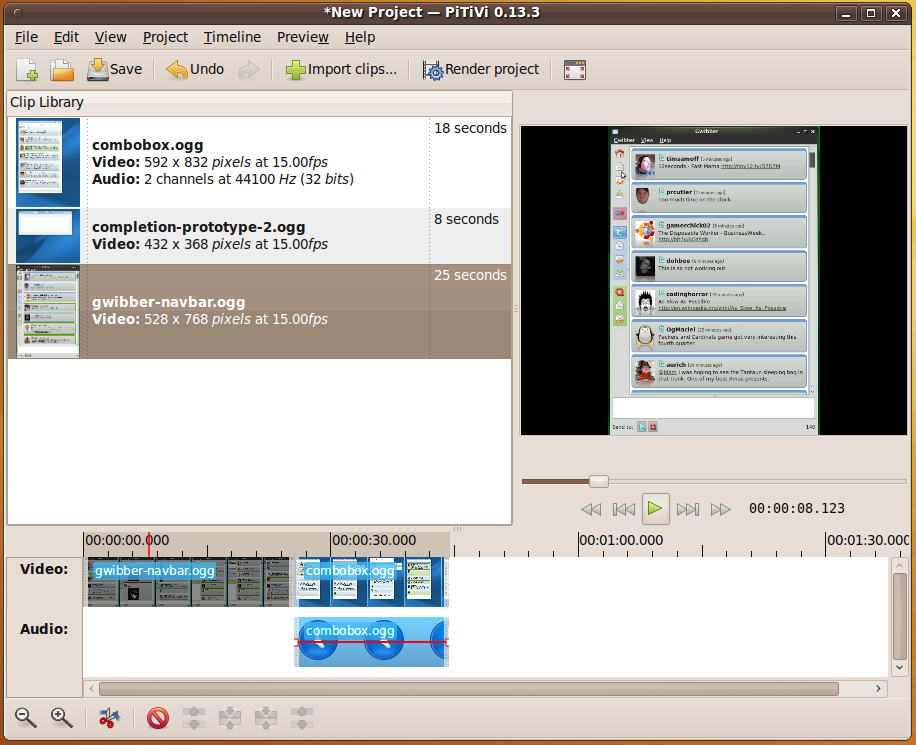Click the Audio track label

click(44, 629)
